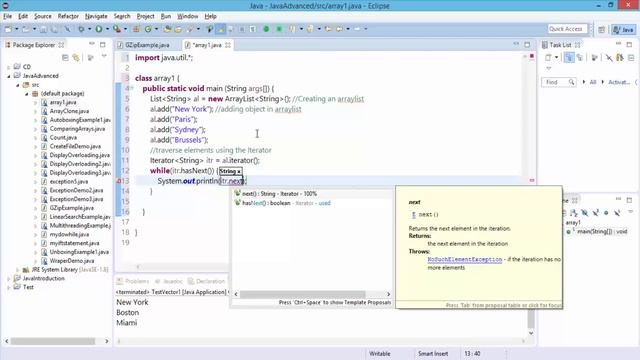The height and width of the screenshot is (360, 640).
Task: Toggle Scheduled presentation in Task List
Action: click(579, 58)
